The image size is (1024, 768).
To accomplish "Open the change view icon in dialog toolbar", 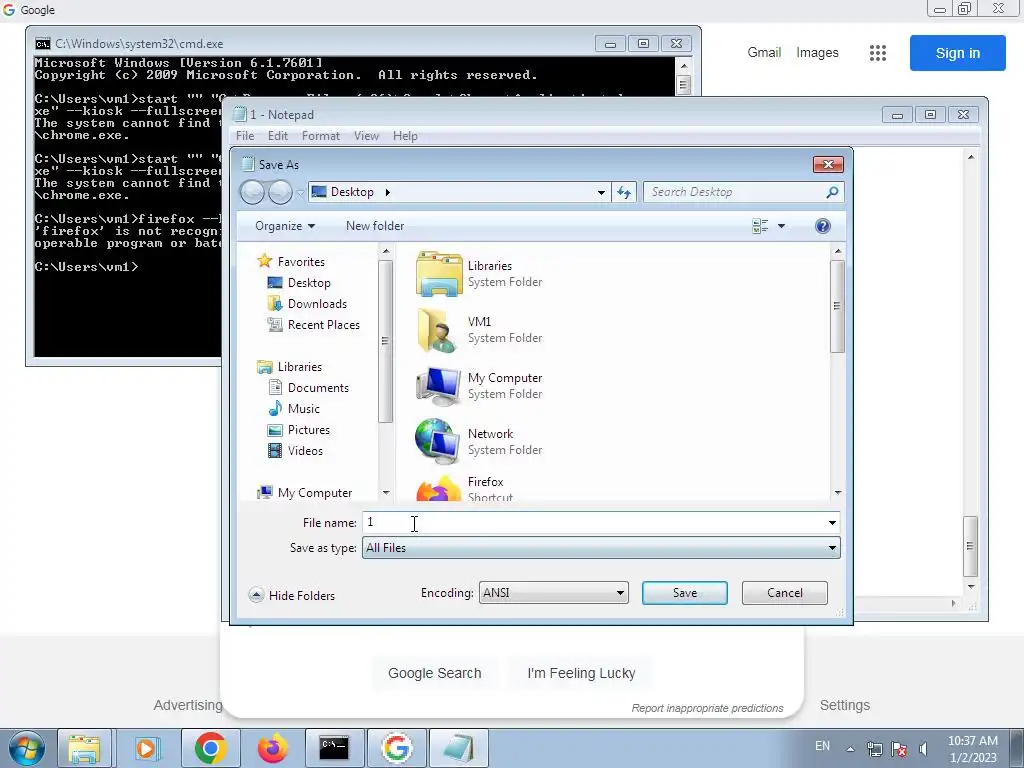I will coord(760,226).
